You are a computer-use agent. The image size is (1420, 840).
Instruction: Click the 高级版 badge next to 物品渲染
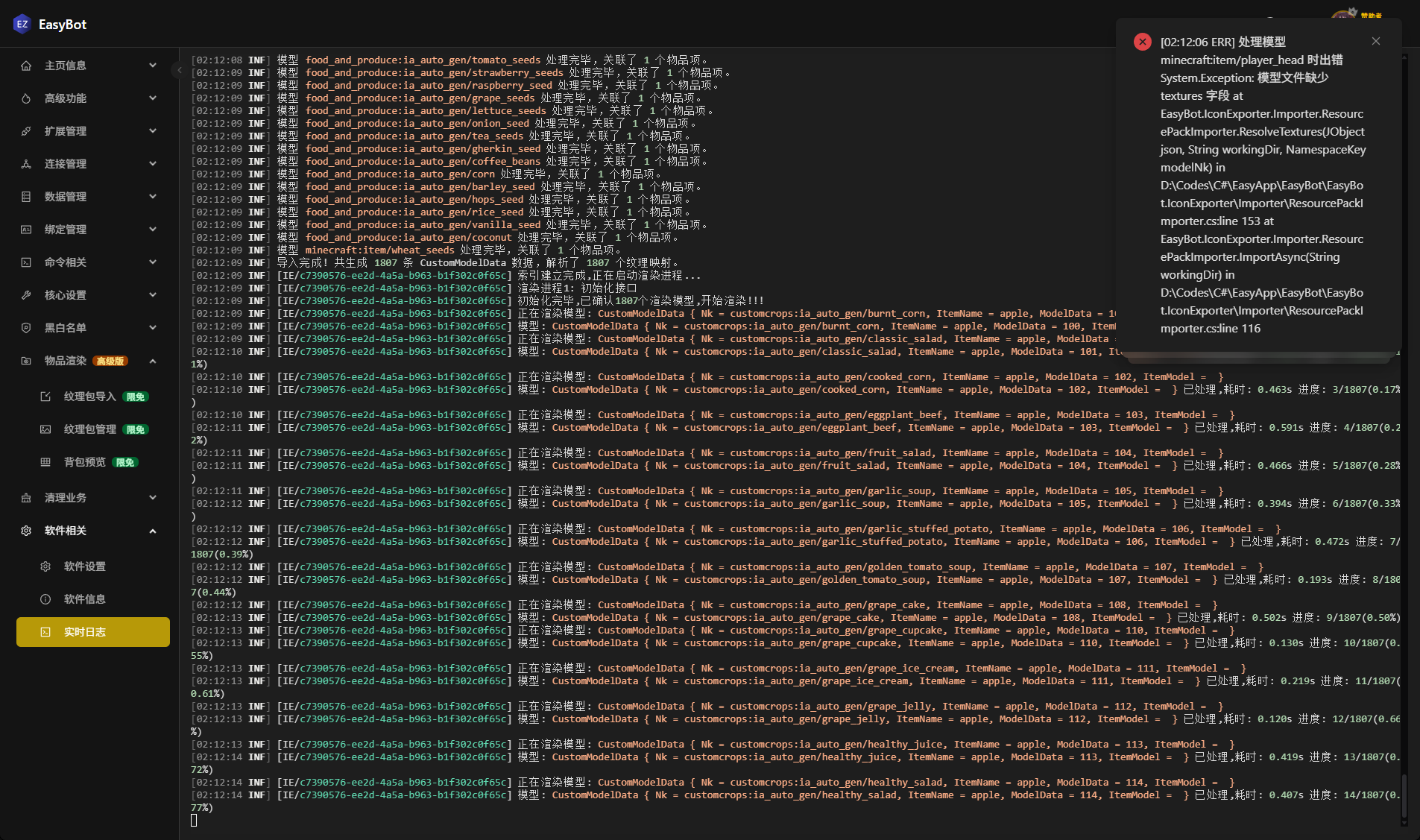click(x=111, y=361)
